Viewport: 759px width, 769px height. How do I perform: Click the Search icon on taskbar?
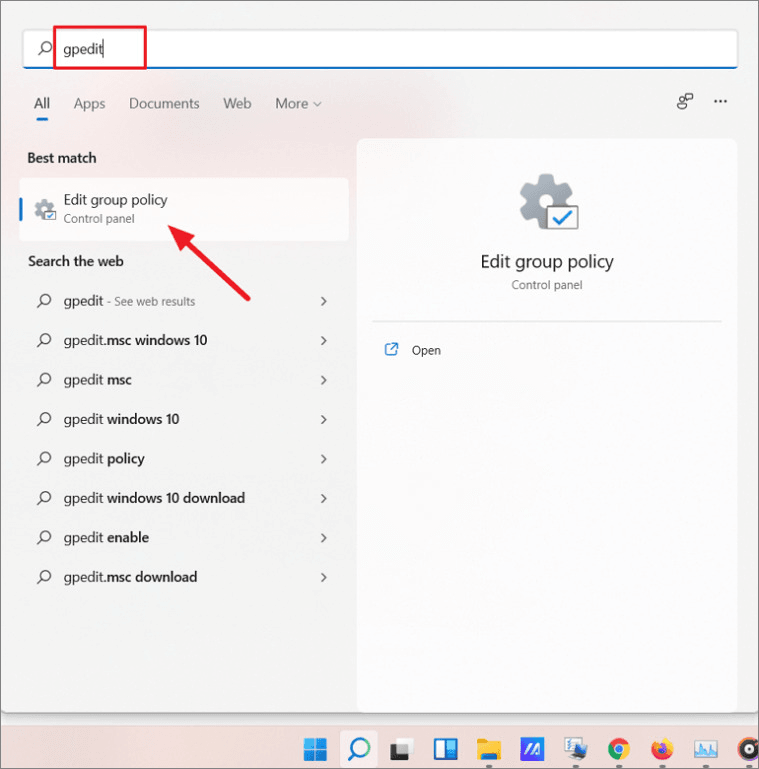(x=359, y=749)
